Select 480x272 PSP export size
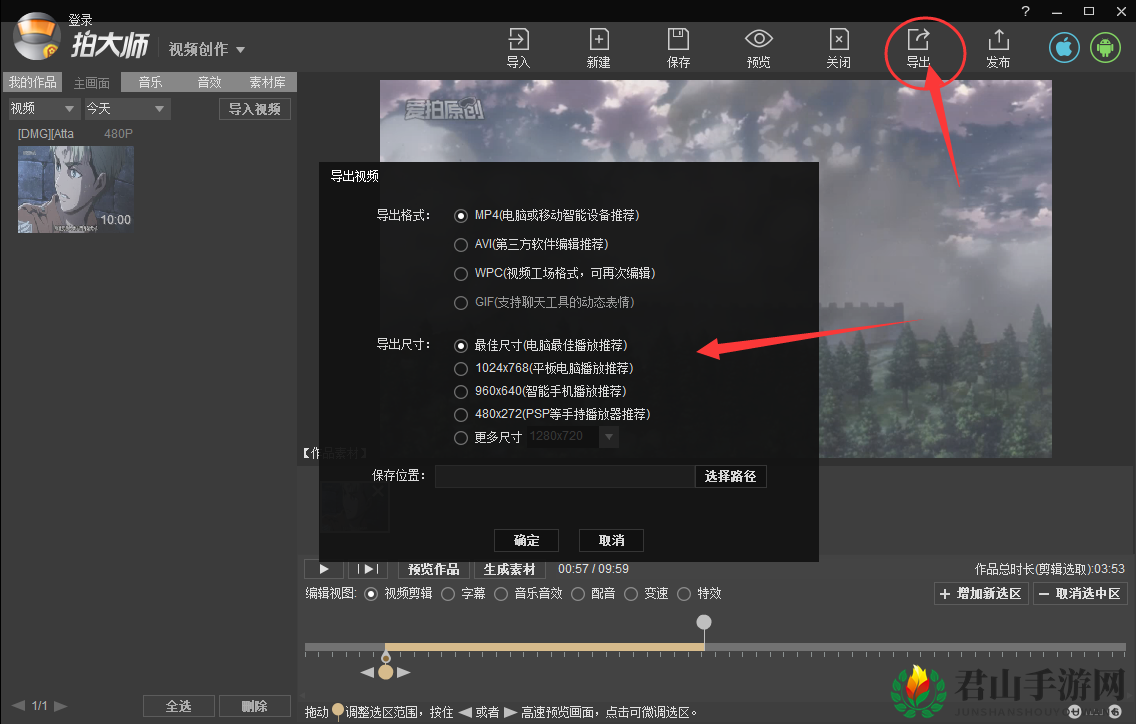 [x=461, y=415]
